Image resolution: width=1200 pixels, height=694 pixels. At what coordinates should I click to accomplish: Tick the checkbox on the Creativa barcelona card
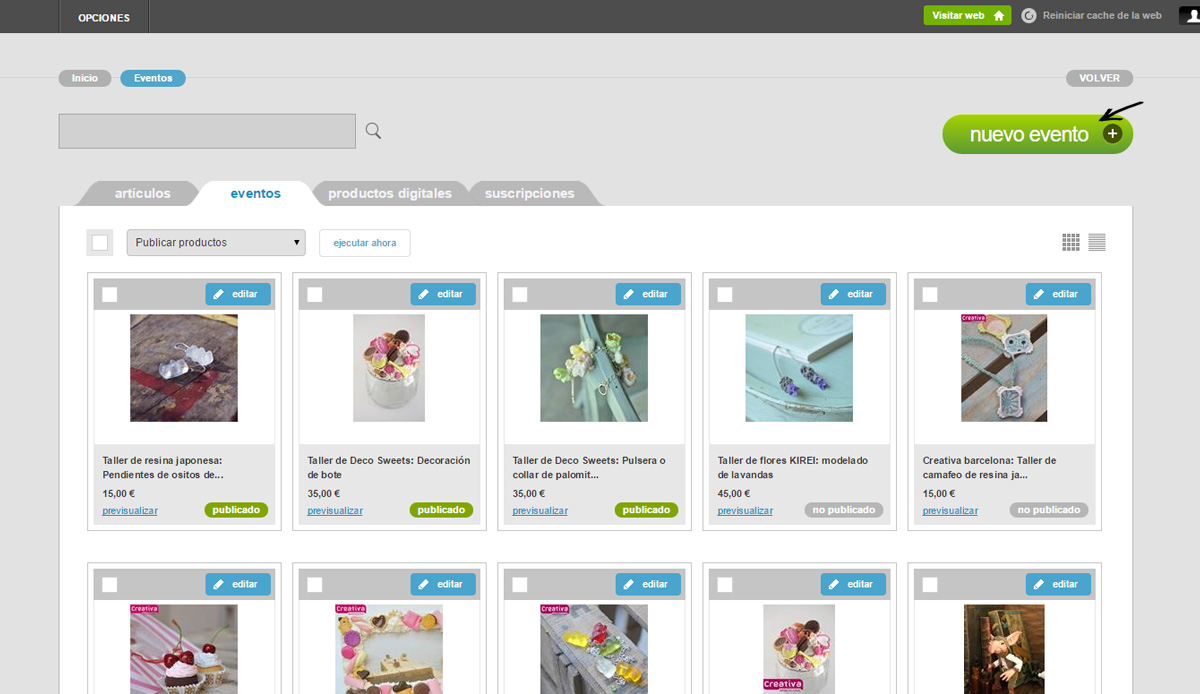[x=930, y=294]
